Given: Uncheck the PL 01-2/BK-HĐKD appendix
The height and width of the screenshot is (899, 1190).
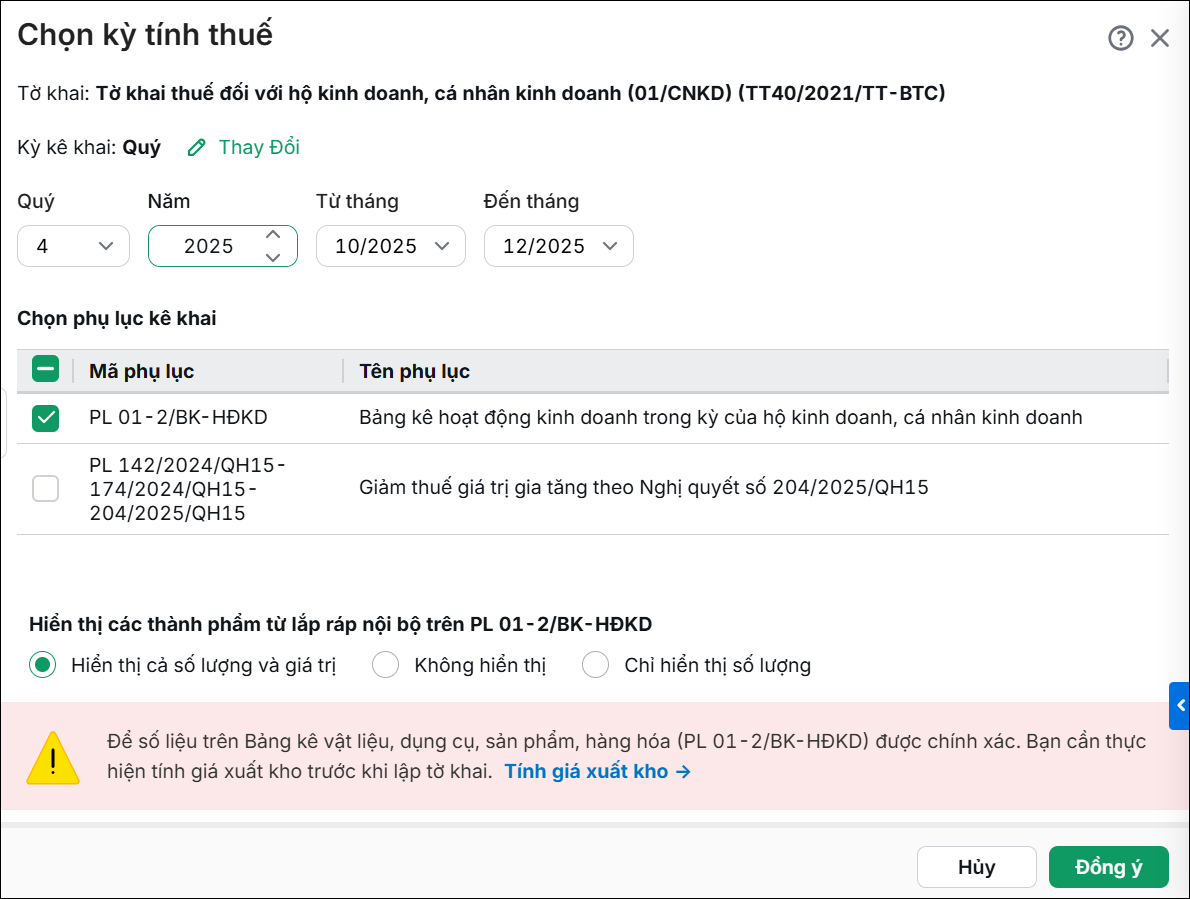Looking at the screenshot, I should coord(46,417).
